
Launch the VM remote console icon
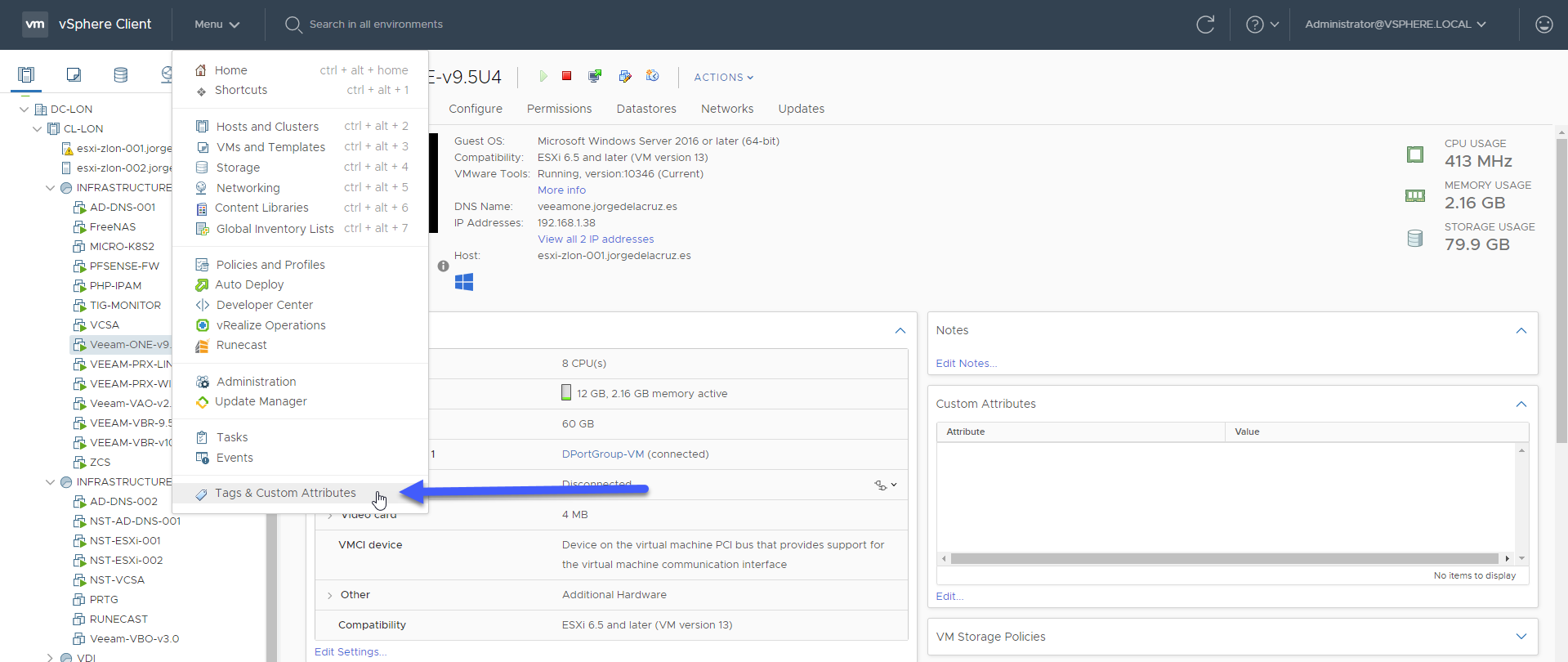click(595, 76)
